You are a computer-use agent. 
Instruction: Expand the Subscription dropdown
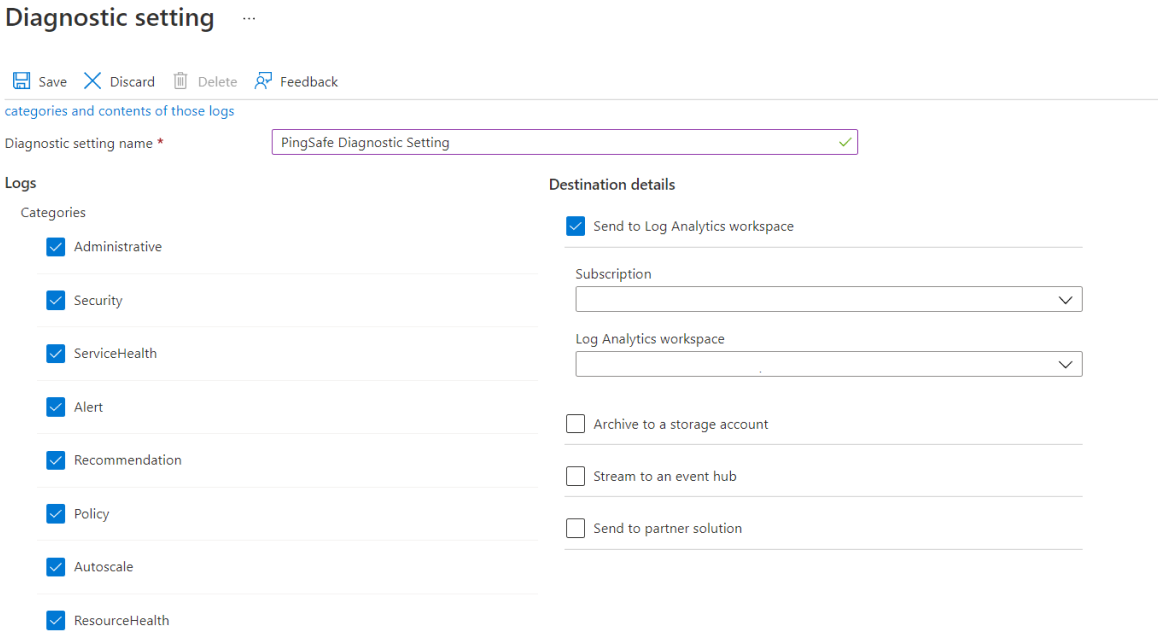[828, 300]
